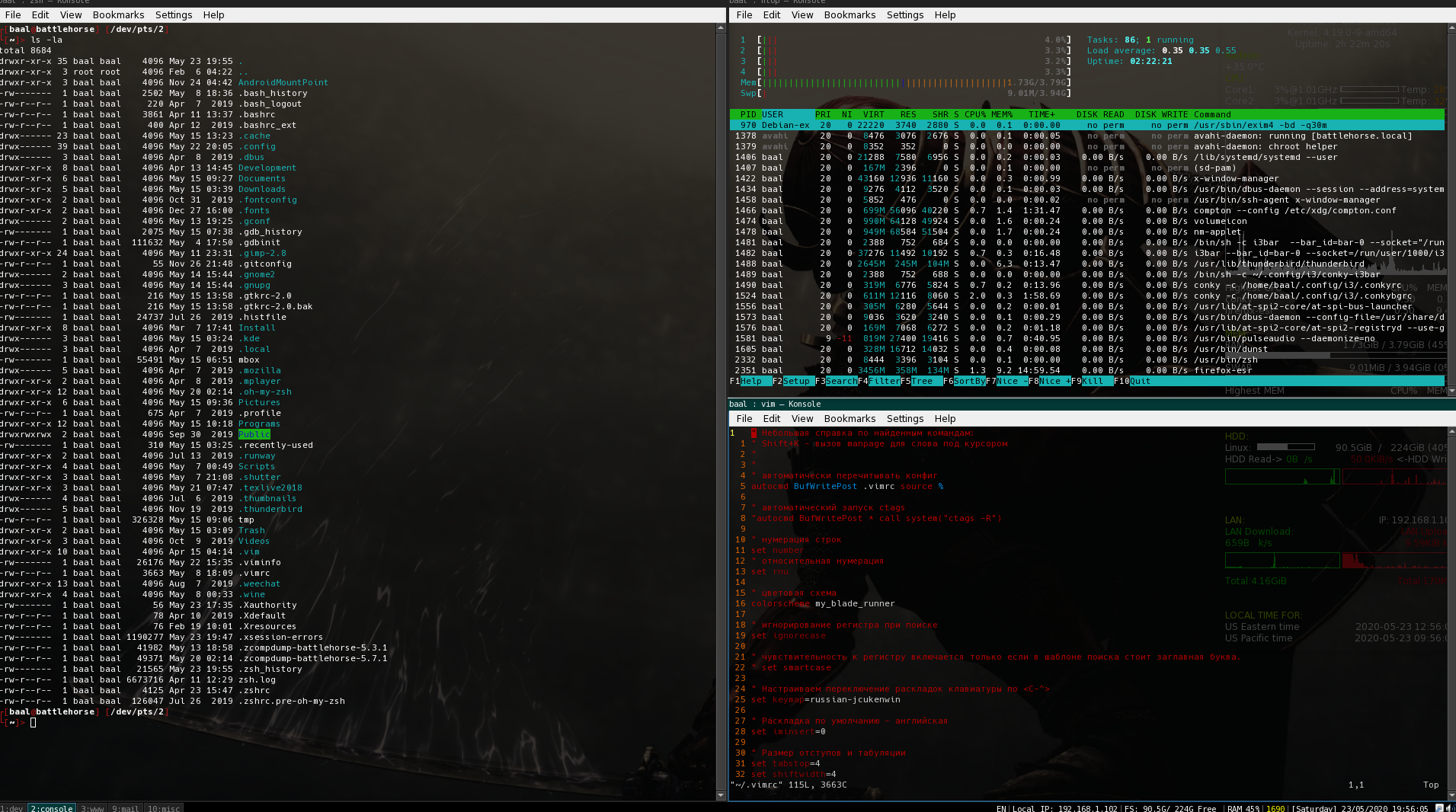Click the zsh terminal vertical scrollbar track
Image resolution: width=1456 pixels, height=812 pixels.
point(721,411)
